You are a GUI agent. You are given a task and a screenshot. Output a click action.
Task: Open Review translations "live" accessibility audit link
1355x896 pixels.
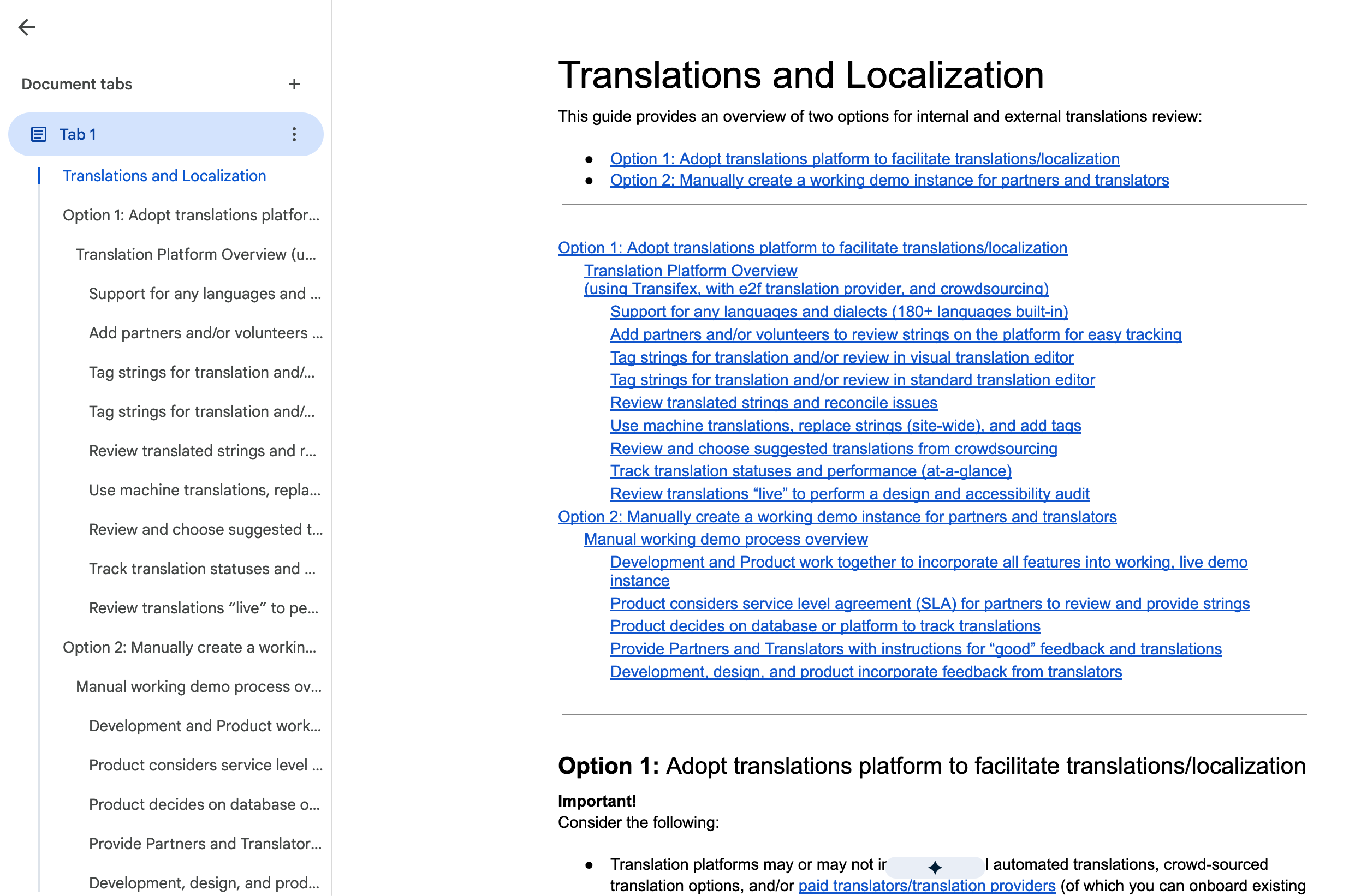click(849, 494)
